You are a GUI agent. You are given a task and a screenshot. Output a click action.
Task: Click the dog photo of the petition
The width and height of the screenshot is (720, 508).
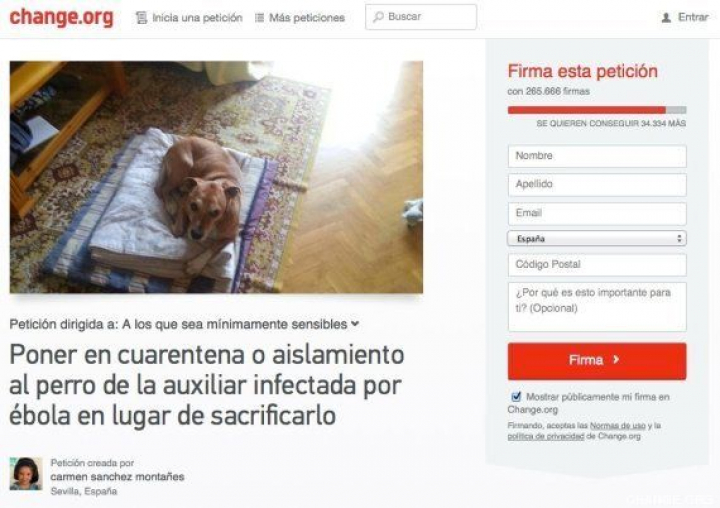point(216,177)
